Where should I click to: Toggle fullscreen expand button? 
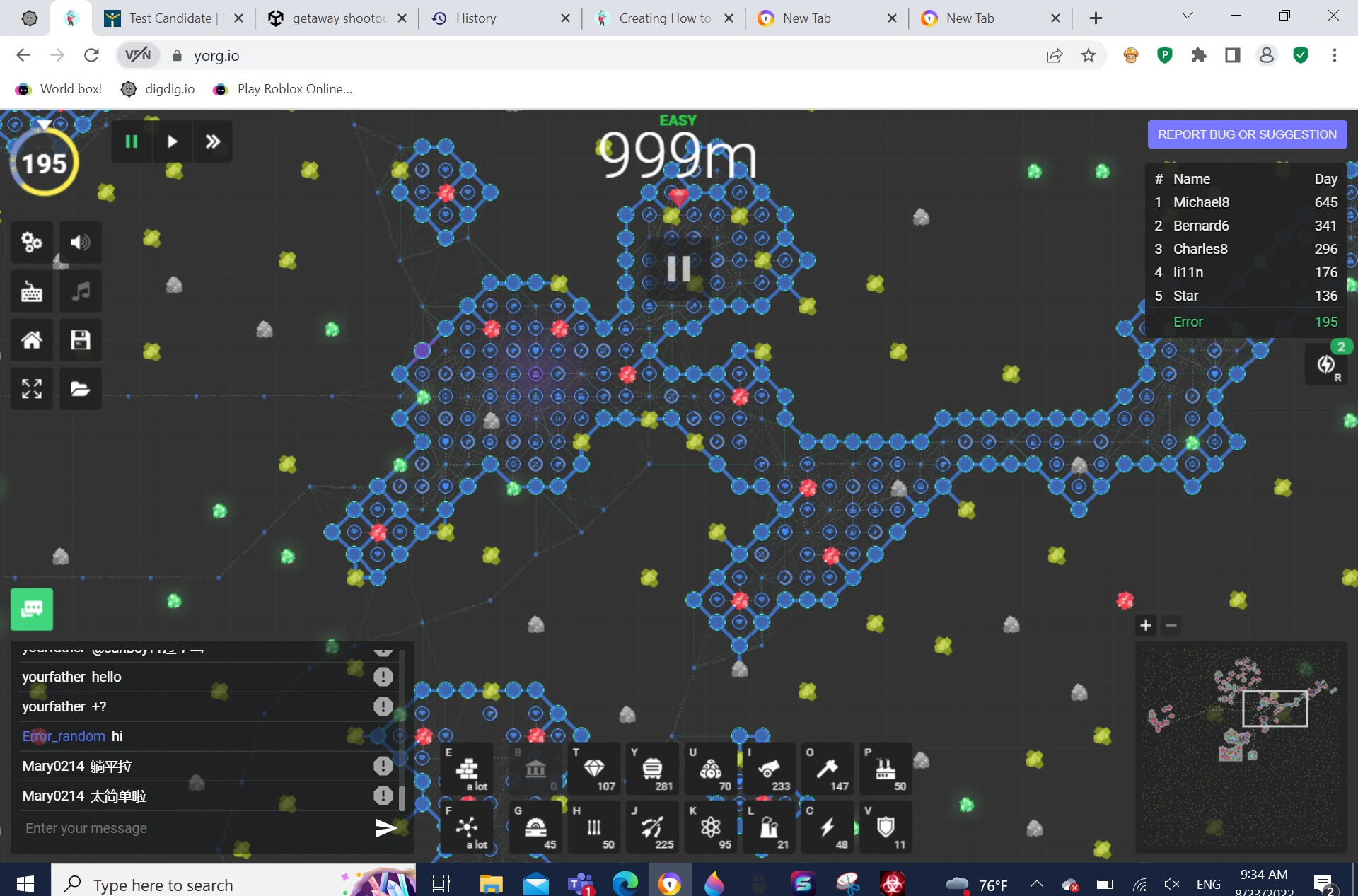(x=32, y=388)
